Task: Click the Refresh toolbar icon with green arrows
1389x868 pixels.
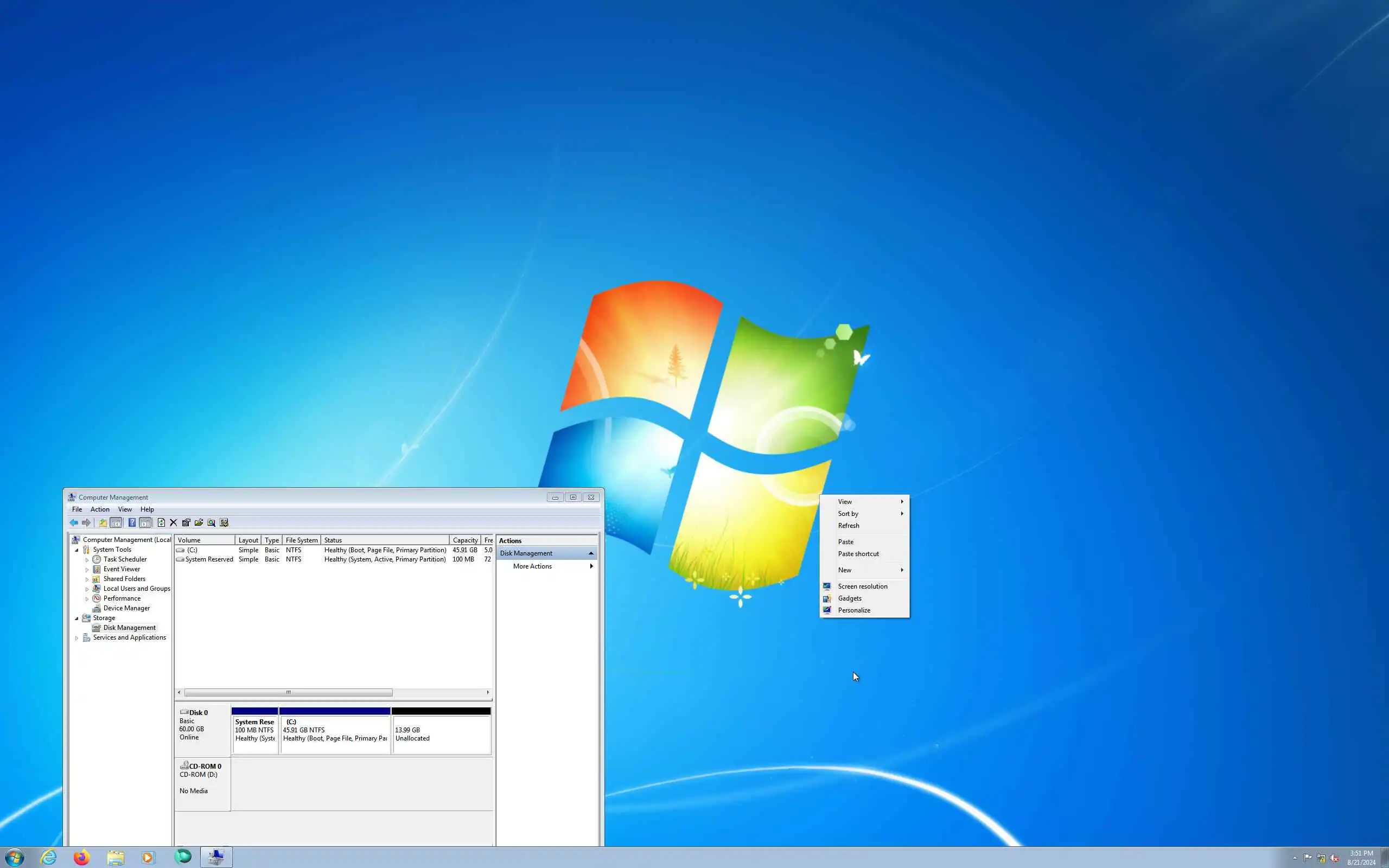Action: coord(161,522)
